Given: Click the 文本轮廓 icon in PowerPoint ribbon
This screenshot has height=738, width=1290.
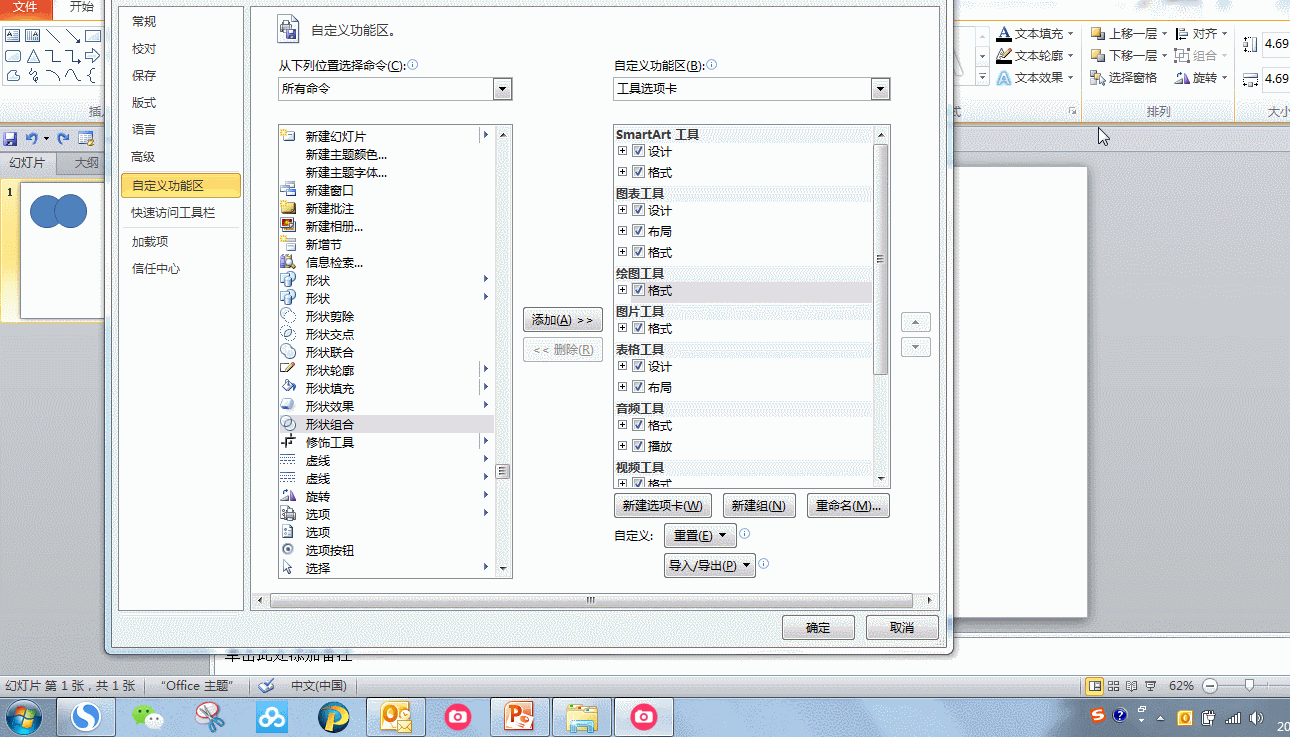Looking at the screenshot, I should coord(1005,56).
